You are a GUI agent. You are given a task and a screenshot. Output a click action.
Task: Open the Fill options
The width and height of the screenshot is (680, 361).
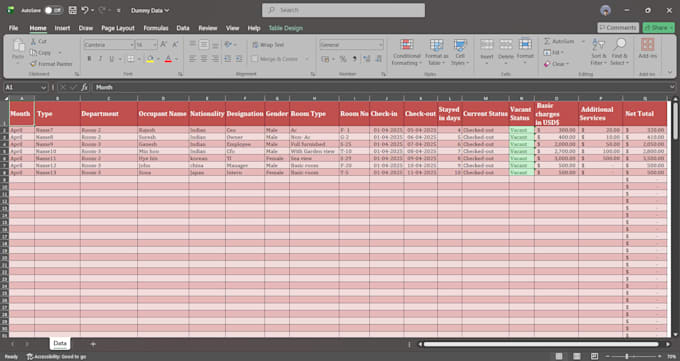pos(553,53)
